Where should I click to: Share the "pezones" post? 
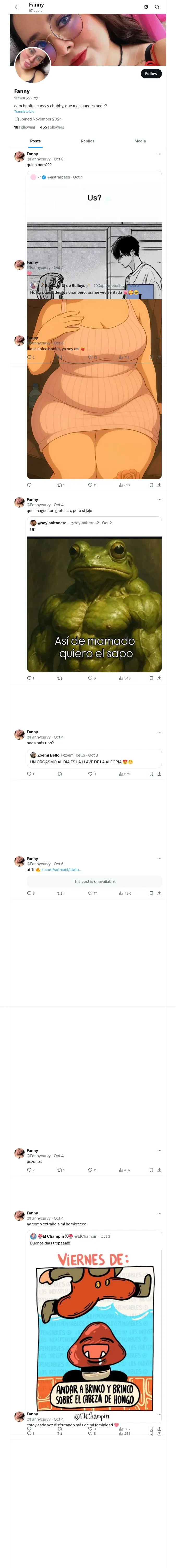click(159, 1170)
